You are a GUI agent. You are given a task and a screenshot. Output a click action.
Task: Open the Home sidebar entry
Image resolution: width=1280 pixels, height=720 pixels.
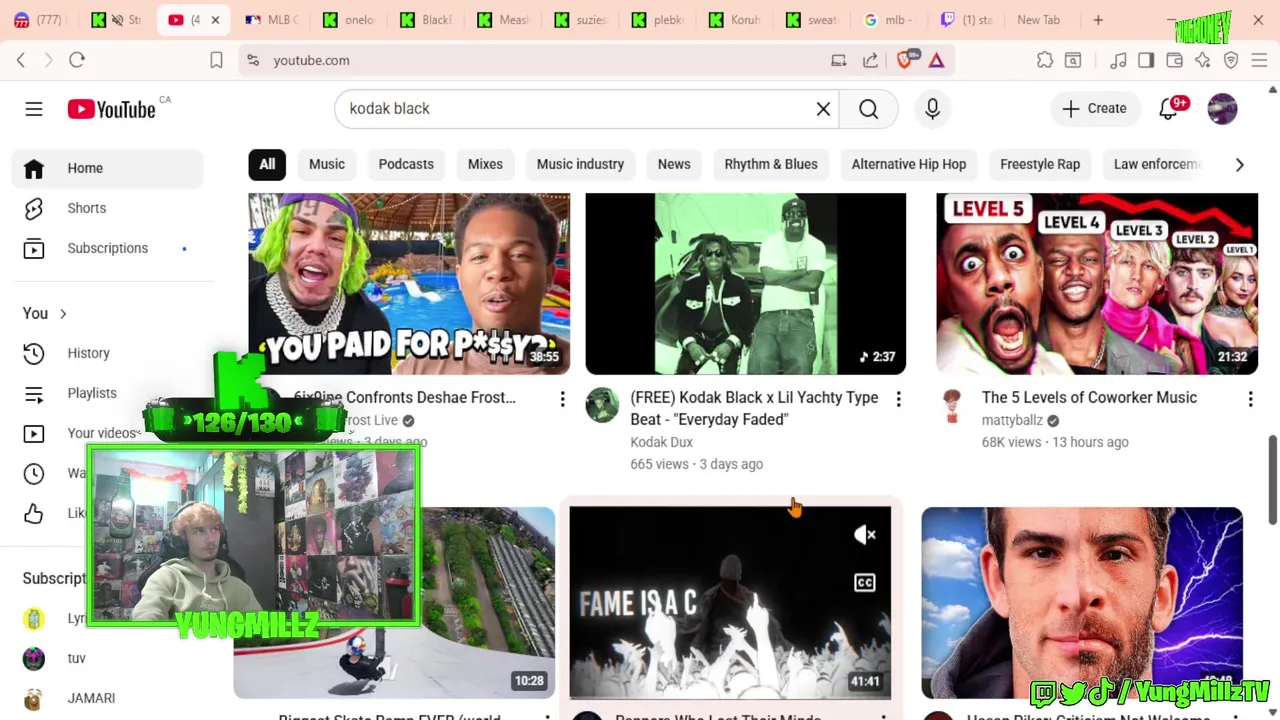click(108, 168)
